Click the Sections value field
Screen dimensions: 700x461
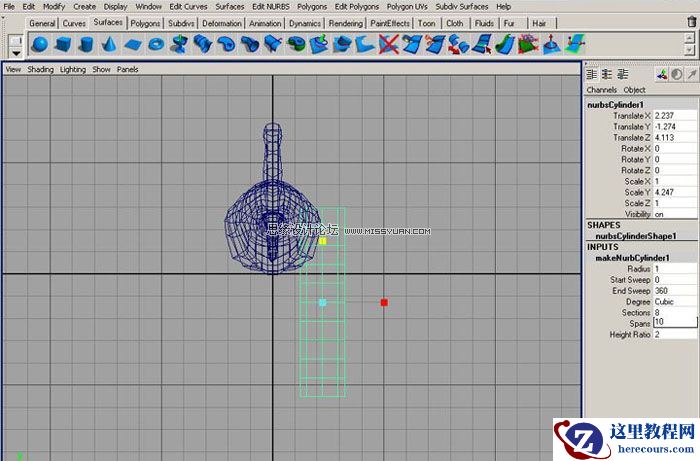pos(675,312)
